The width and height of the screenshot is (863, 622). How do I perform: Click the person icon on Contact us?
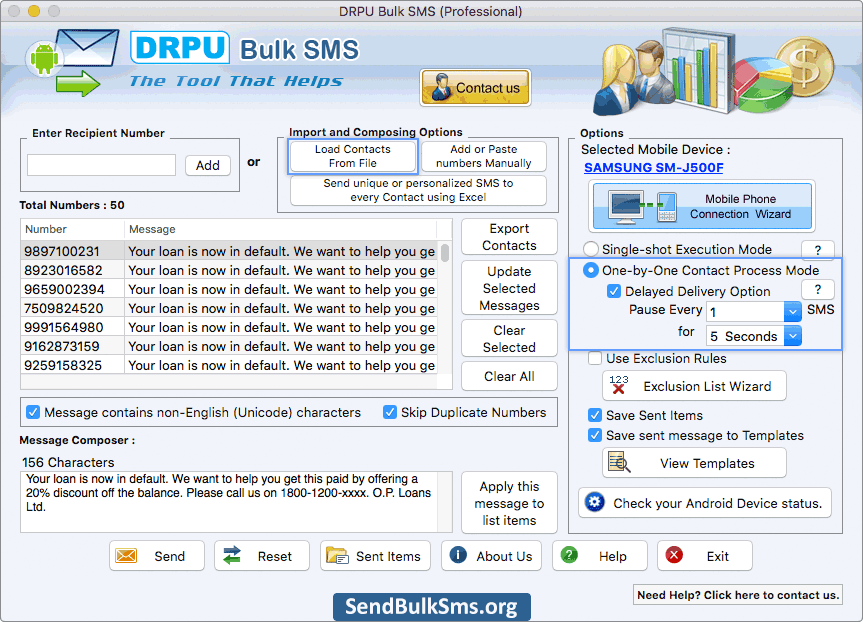[441, 88]
